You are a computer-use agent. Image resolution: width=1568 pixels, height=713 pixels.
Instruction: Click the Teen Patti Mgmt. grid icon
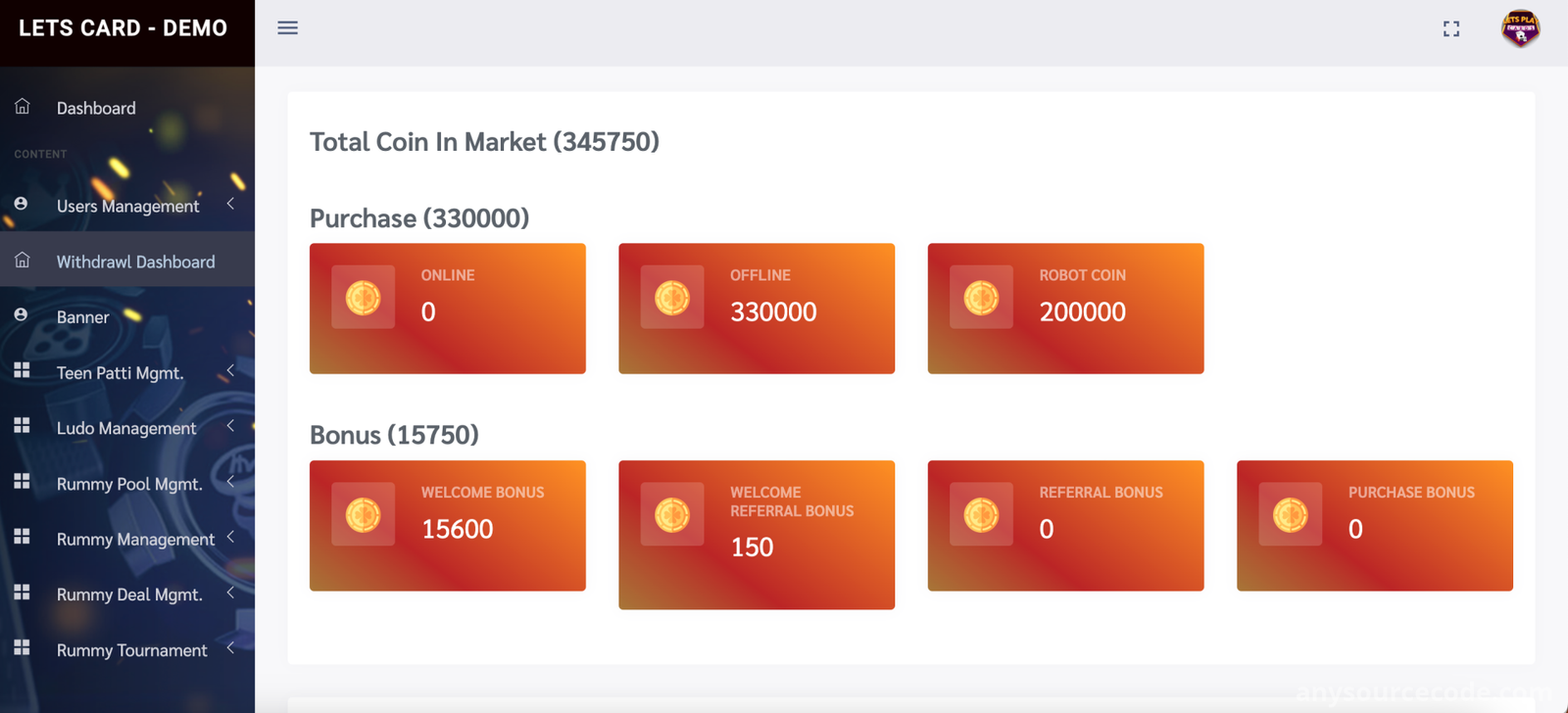tap(22, 370)
